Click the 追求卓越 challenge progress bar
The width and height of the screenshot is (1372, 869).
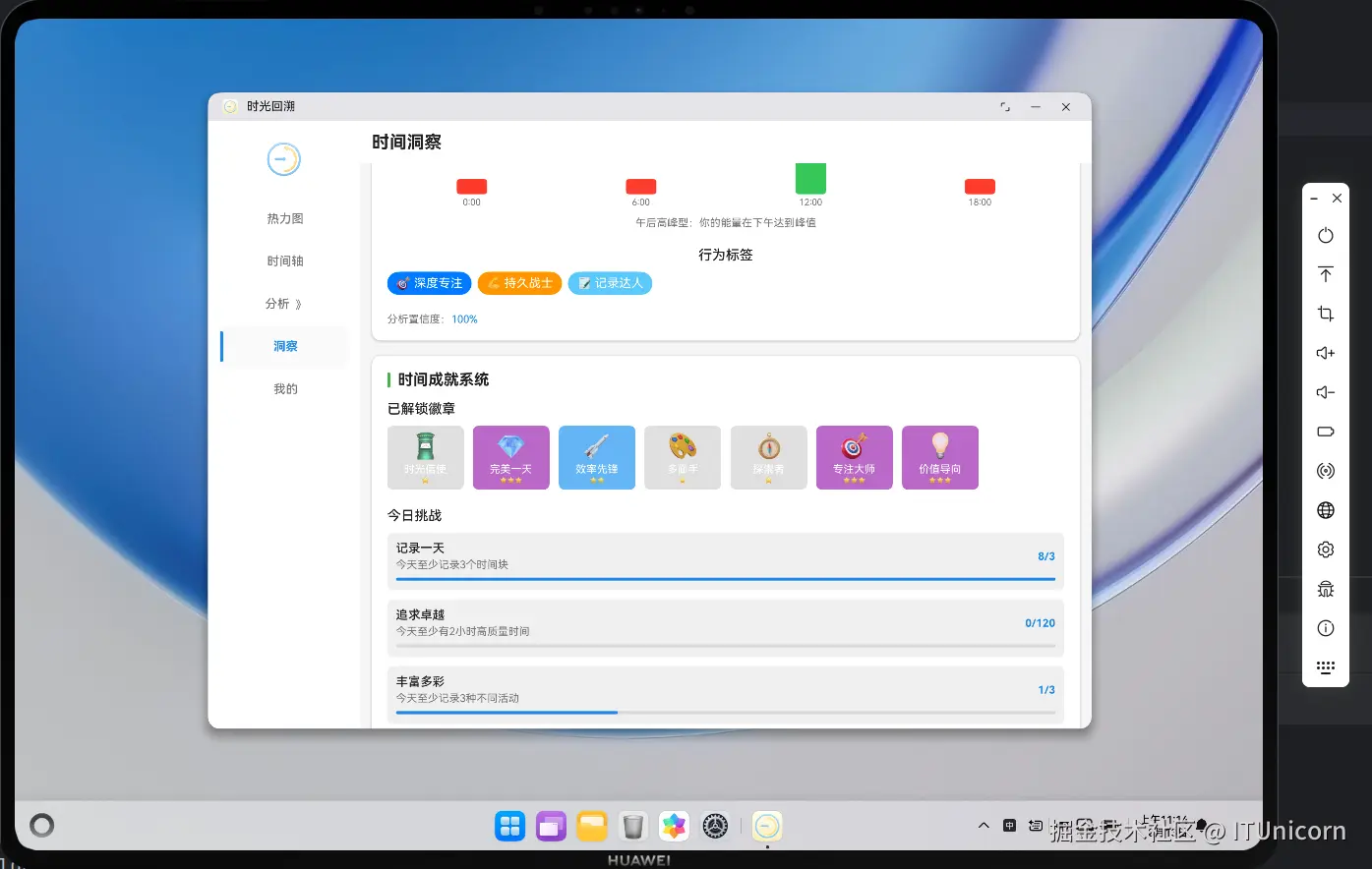coord(726,646)
